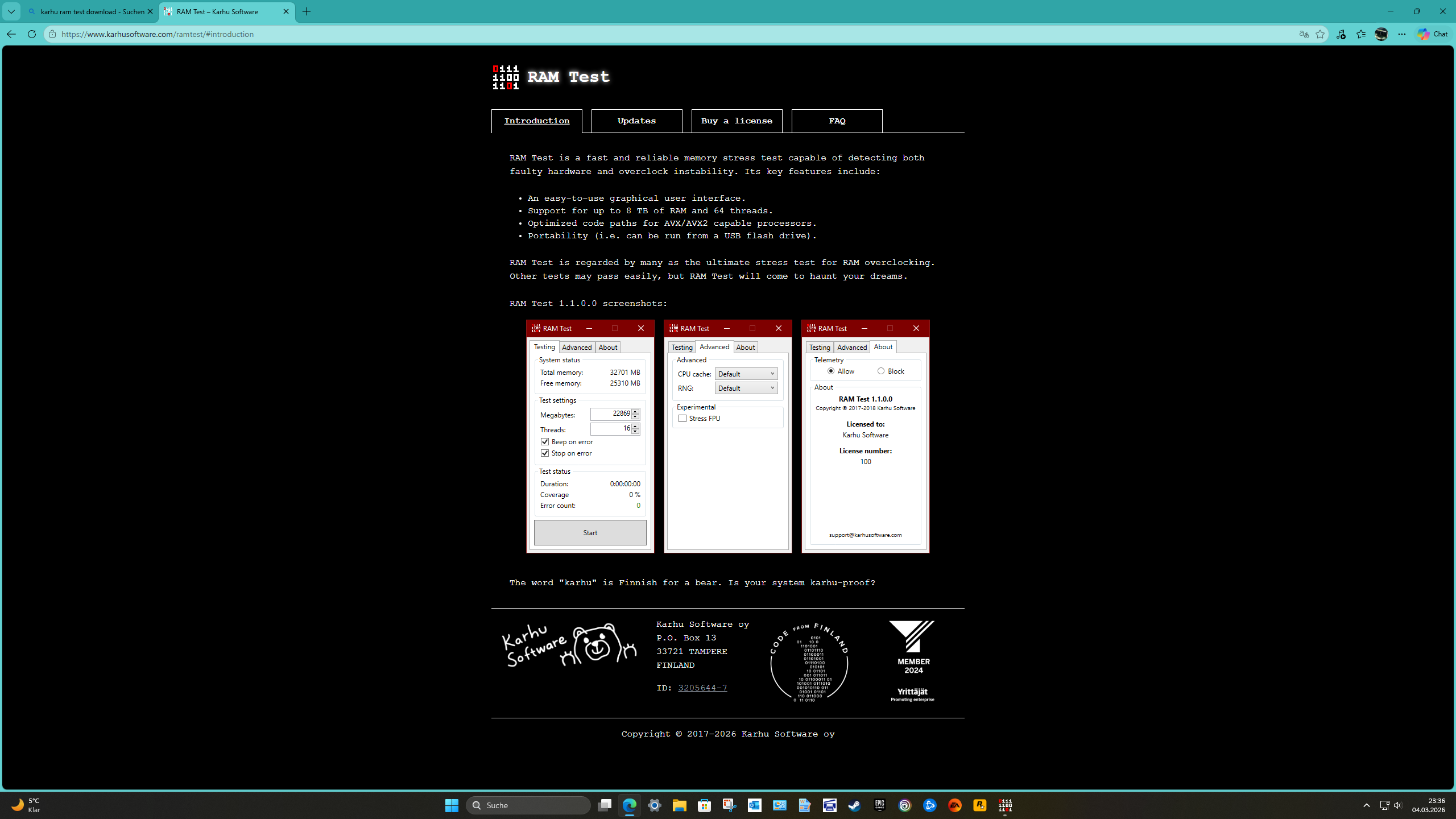Open Steam from the taskbar

coord(854,805)
